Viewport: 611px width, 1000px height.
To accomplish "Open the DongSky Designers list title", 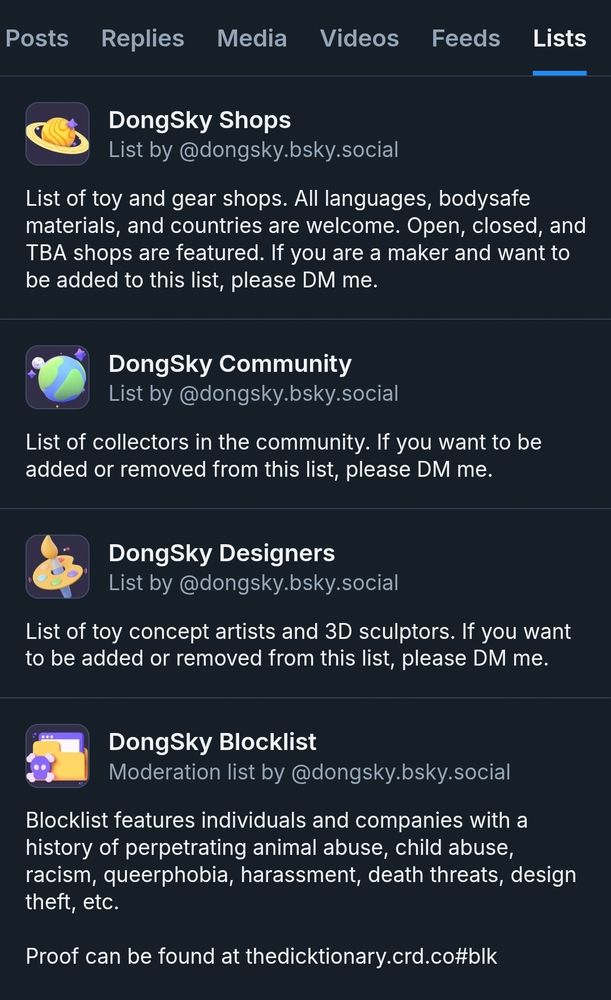I will click(221, 553).
